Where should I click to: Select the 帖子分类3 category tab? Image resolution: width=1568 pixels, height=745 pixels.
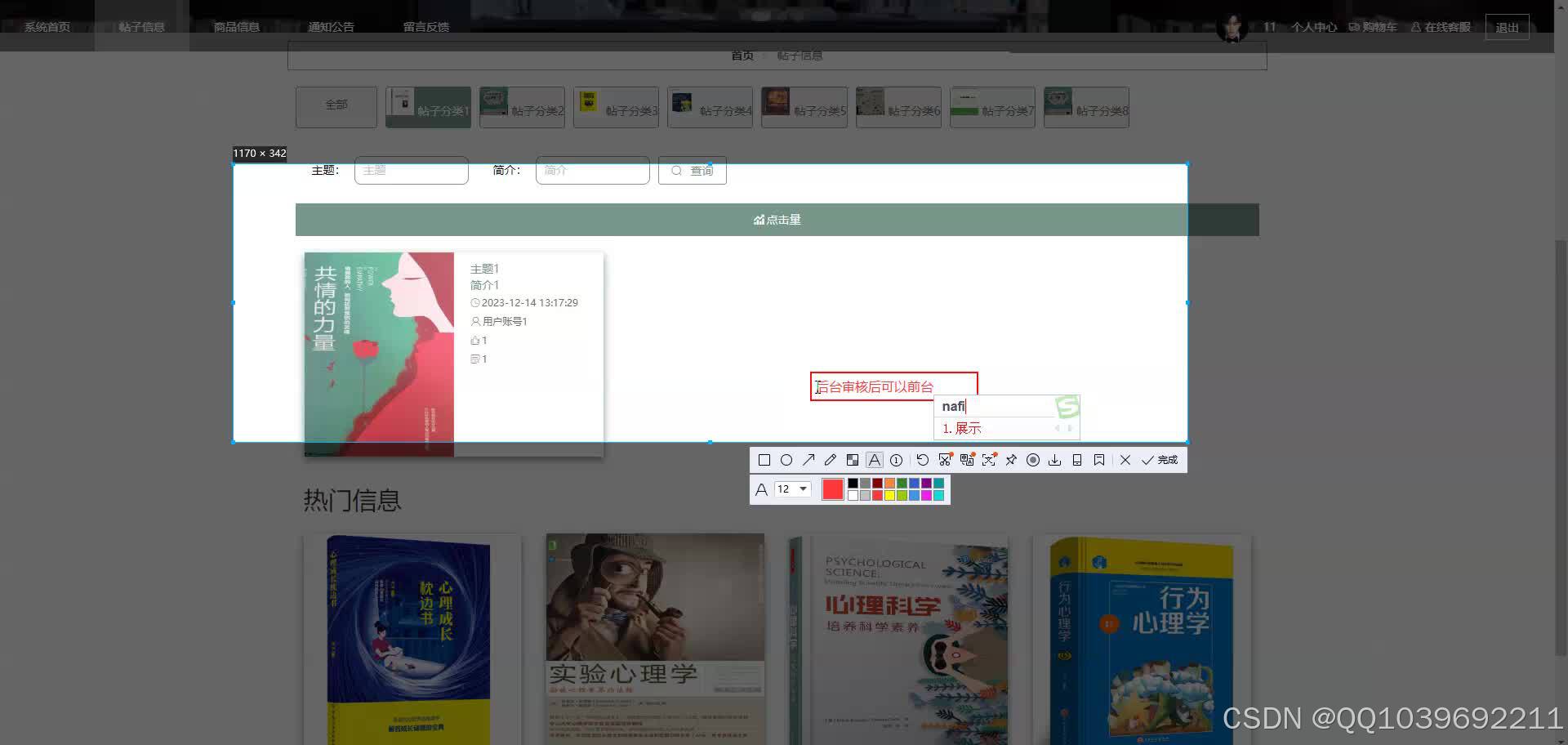click(617, 107)
